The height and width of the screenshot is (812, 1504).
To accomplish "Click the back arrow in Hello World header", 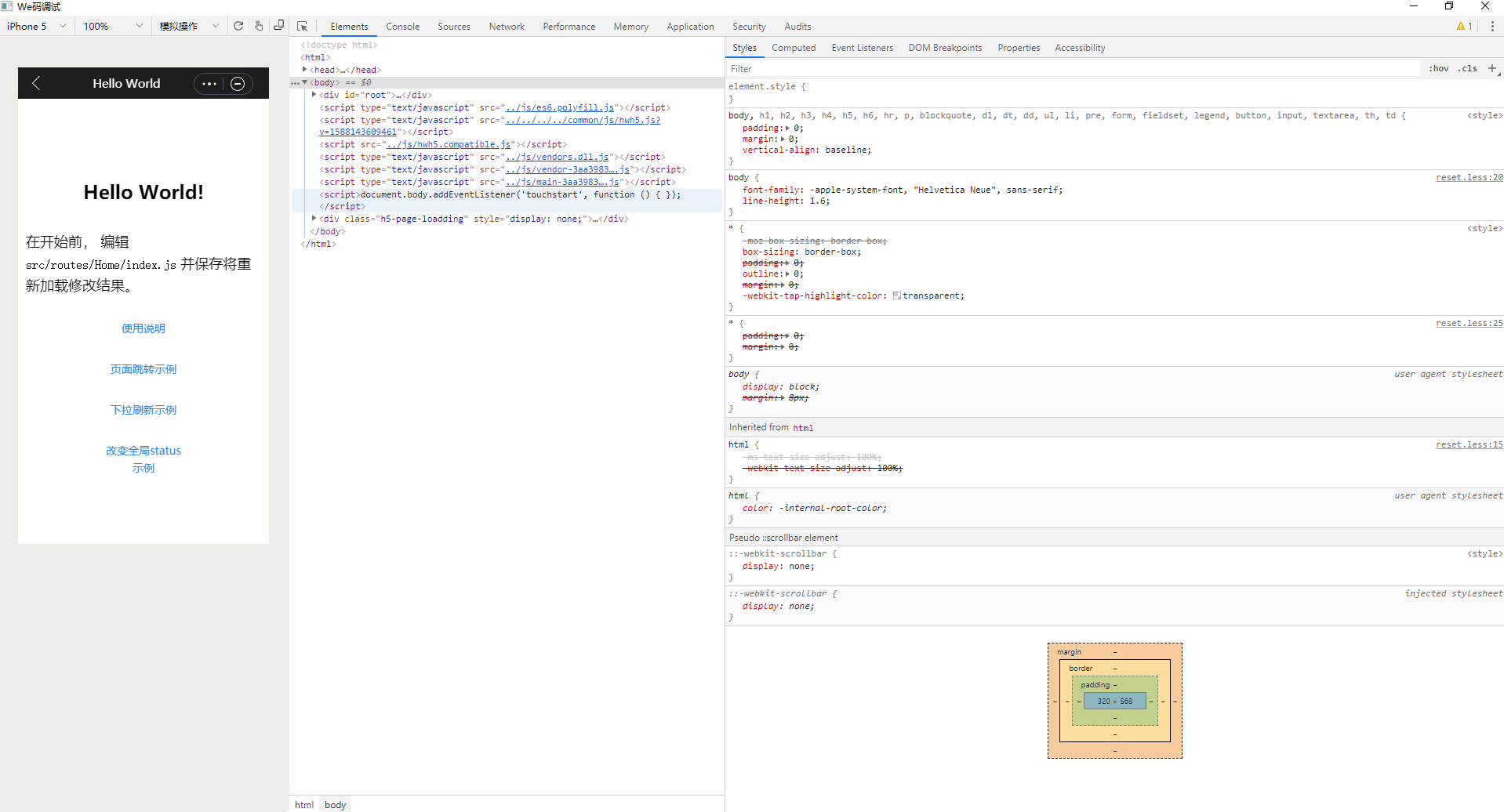I will (36, 83).
